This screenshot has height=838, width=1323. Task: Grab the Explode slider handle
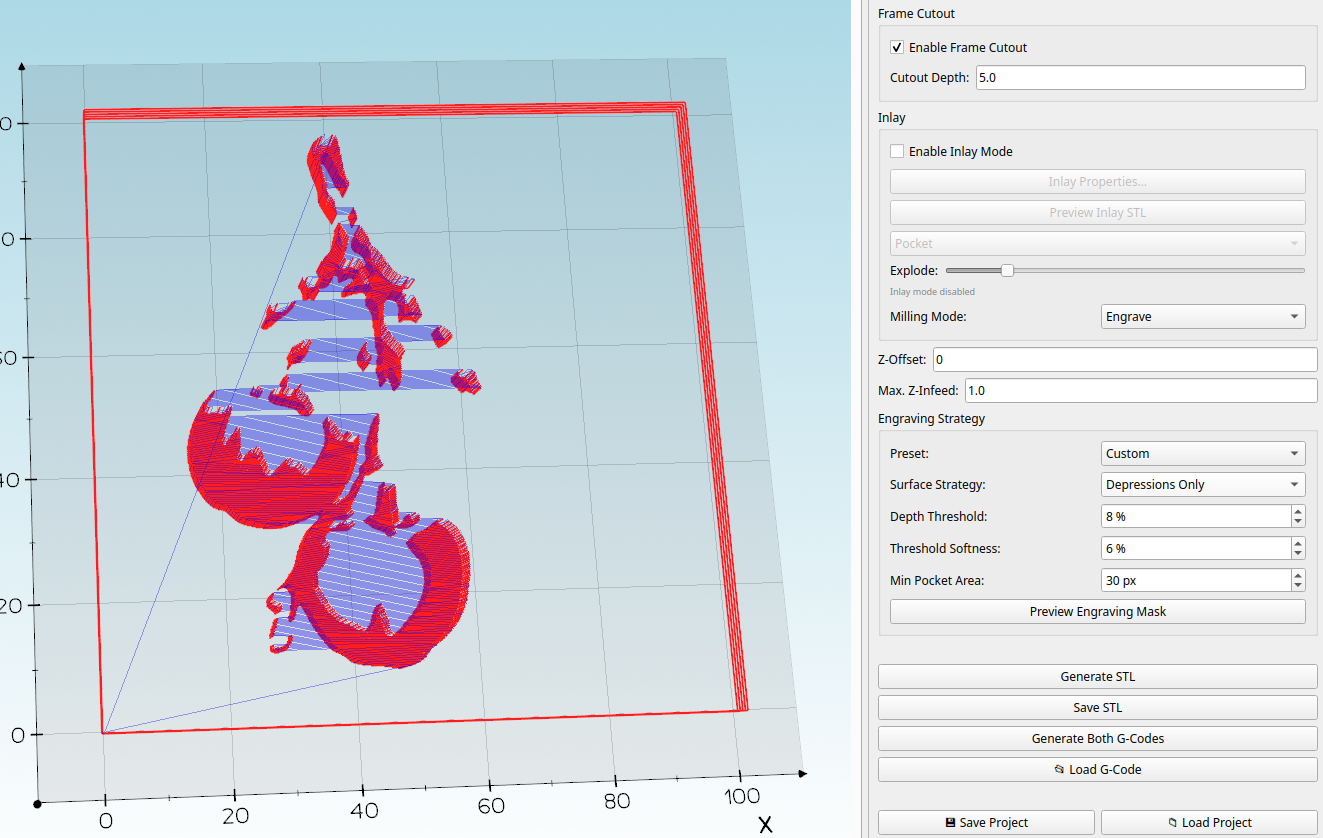point(1007,270)
